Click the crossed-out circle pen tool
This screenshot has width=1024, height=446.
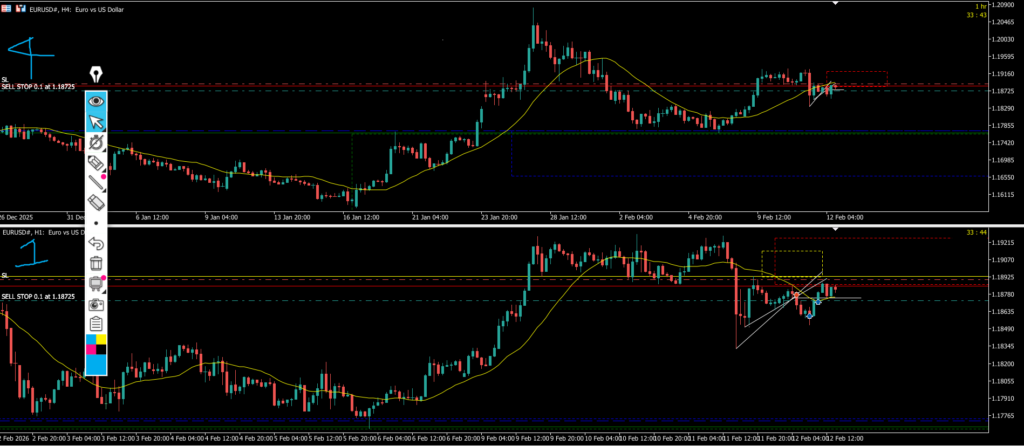tap(96, 143)
